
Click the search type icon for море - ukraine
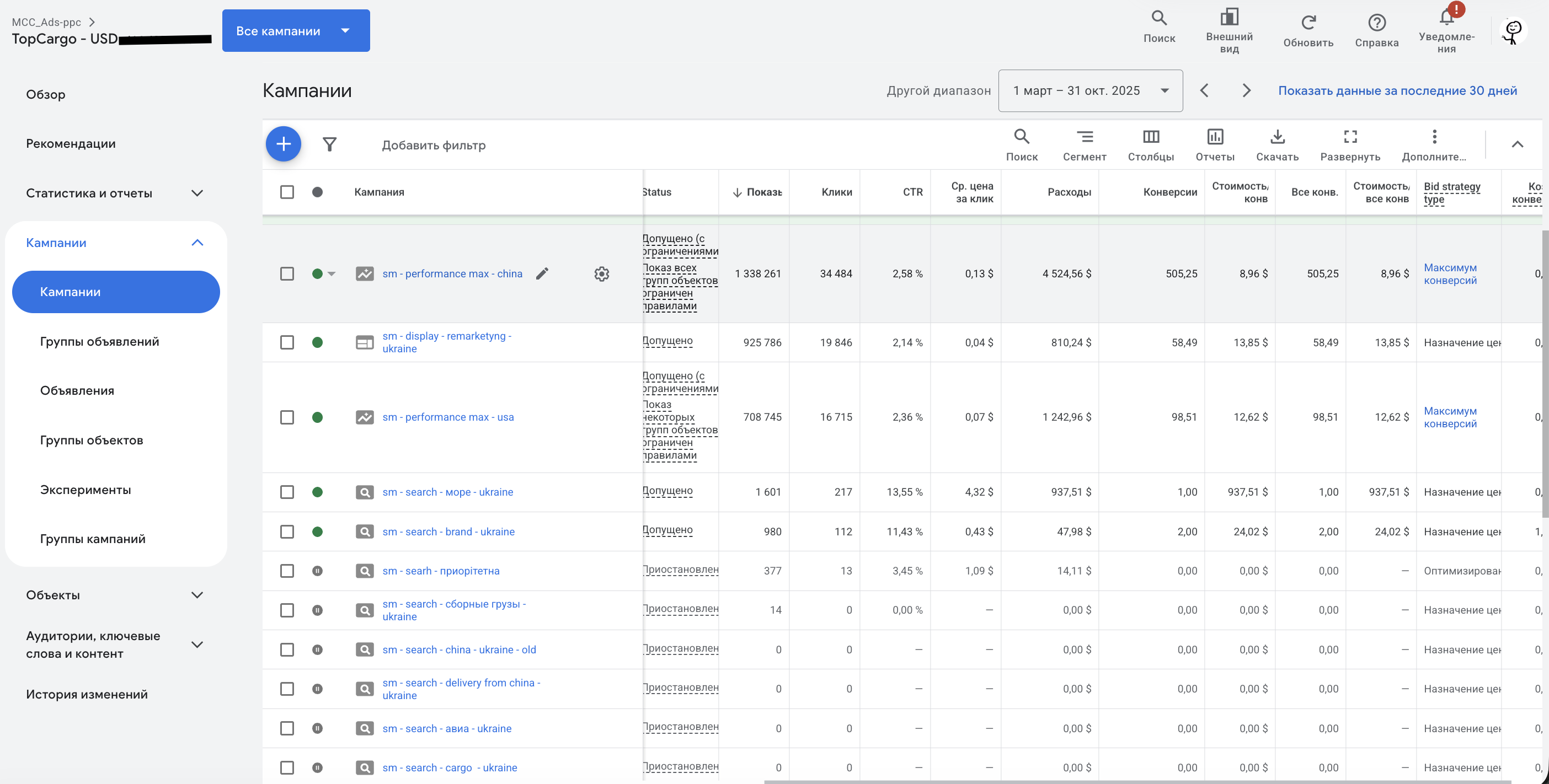365,492
